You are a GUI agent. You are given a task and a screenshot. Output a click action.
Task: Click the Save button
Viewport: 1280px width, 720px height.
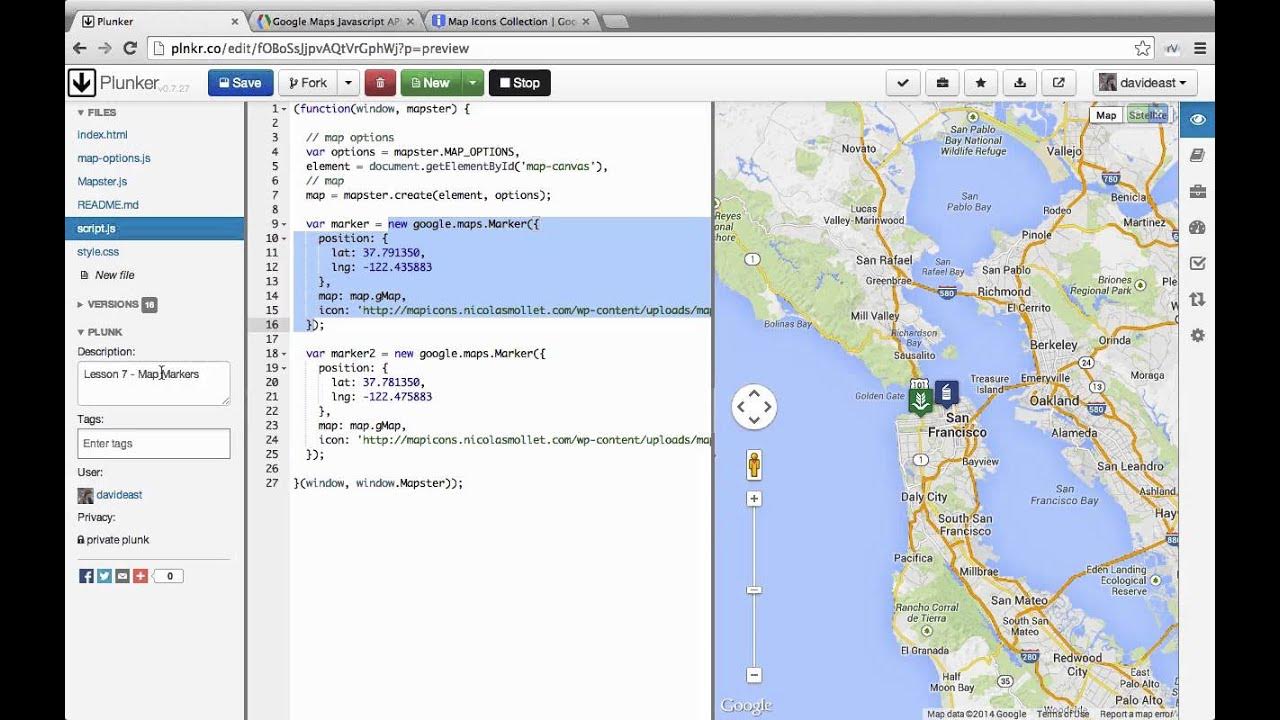240,83
